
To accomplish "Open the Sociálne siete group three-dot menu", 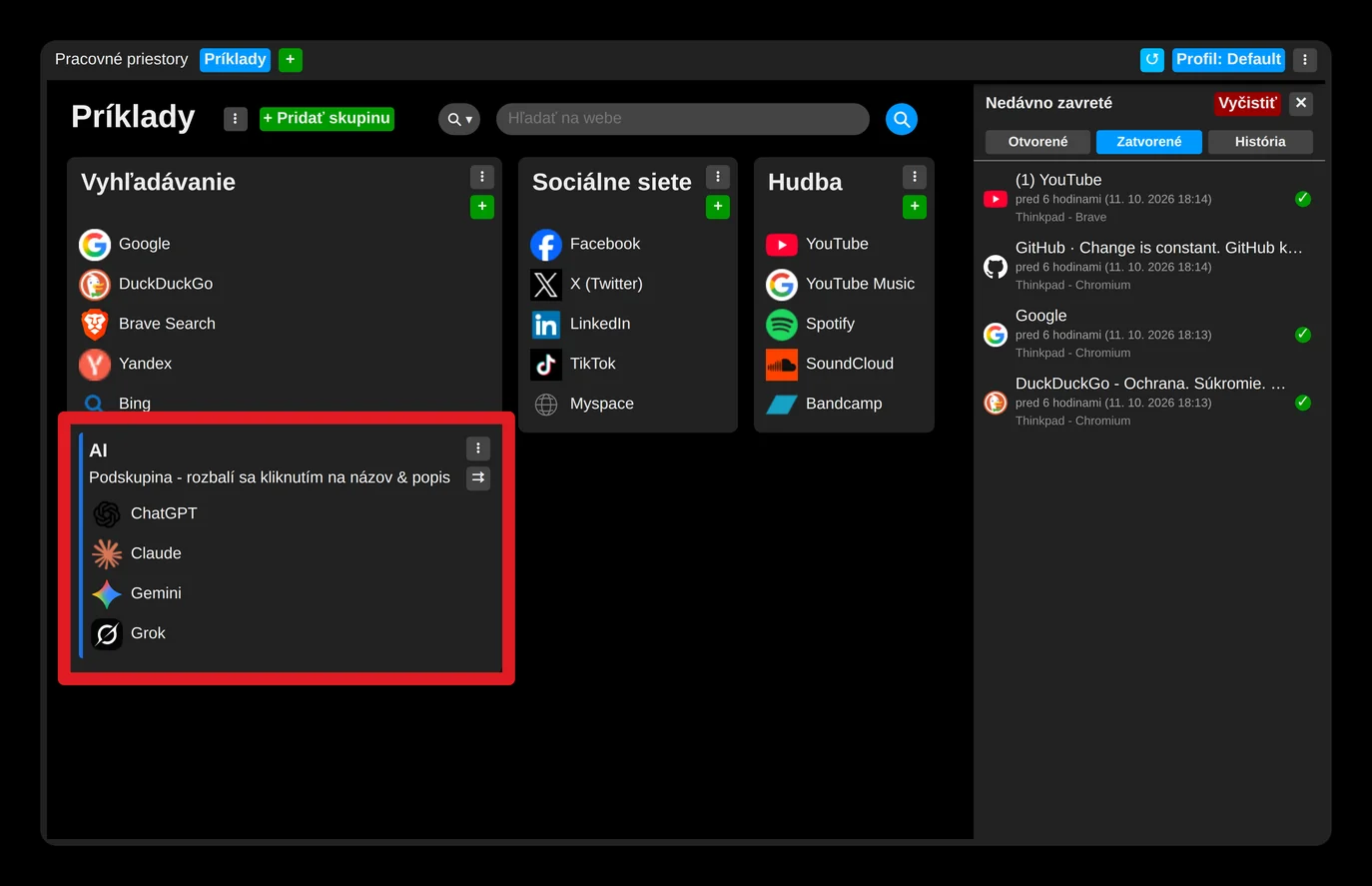I will 717,177.
